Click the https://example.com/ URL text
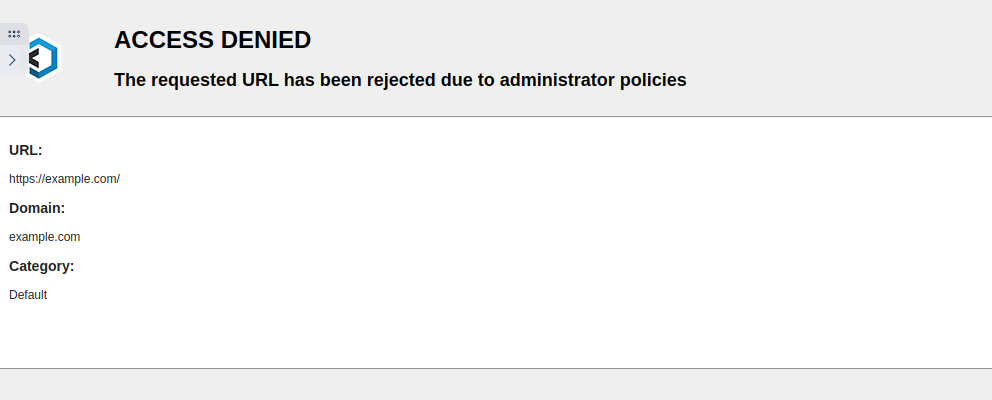Image resolution: width=992 pixels, height=400 pixels. (64, 179)
